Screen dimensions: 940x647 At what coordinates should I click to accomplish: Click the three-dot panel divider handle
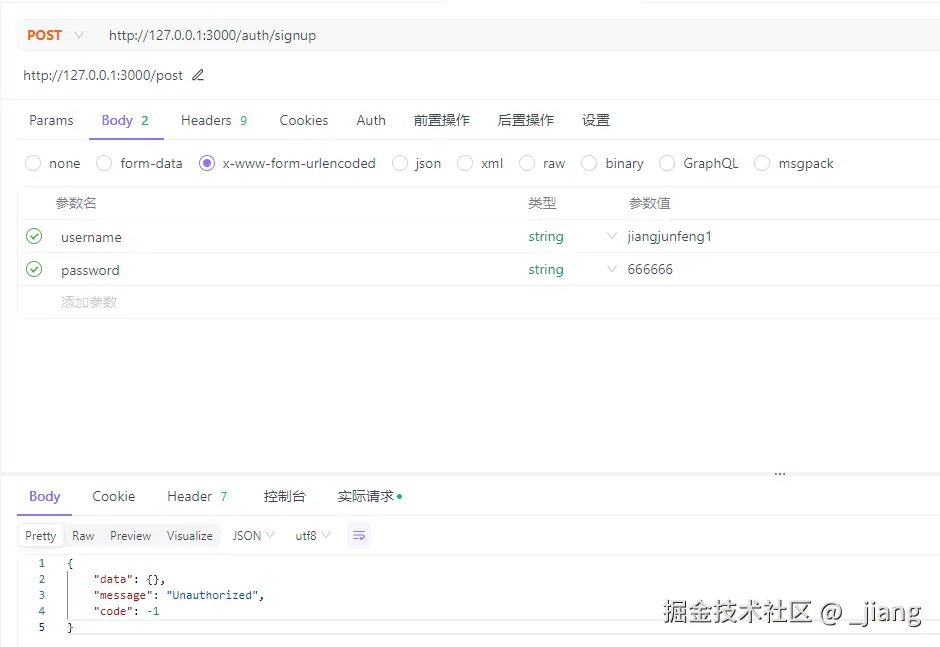[780, 474]
